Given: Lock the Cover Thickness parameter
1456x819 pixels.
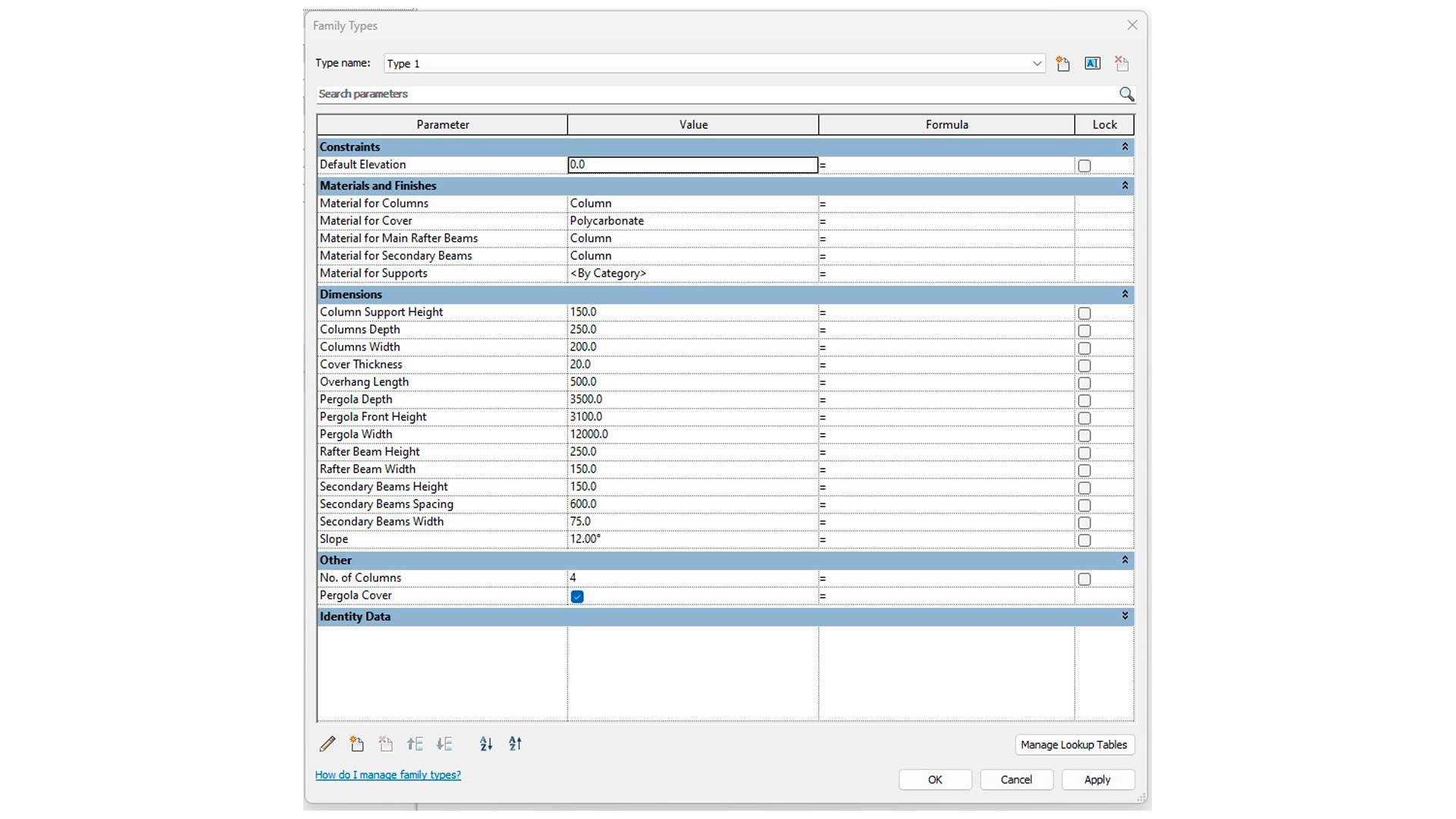Looking at the screenshot, I should pos(1084,366).
